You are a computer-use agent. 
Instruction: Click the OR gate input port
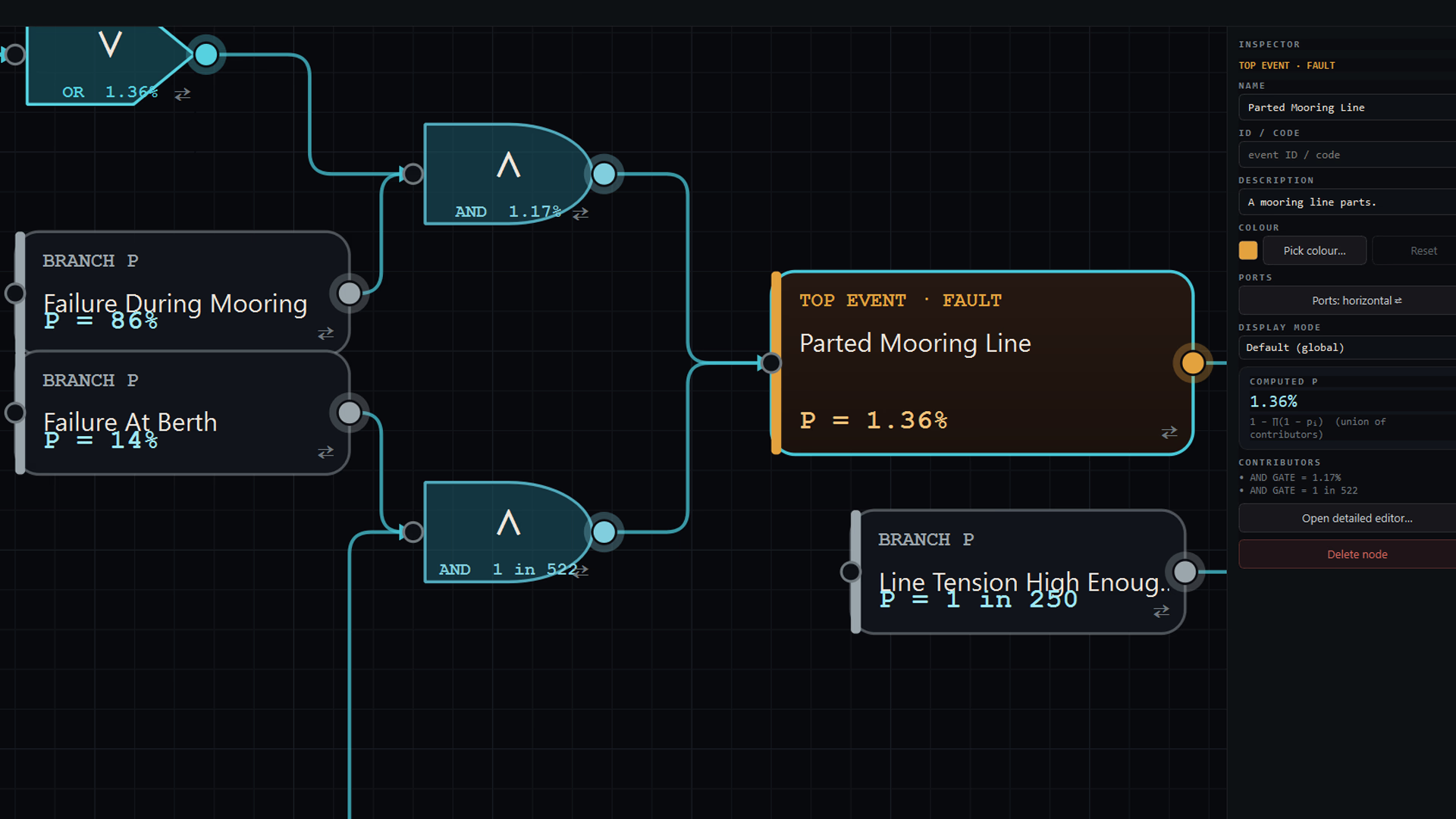point(14,55)
